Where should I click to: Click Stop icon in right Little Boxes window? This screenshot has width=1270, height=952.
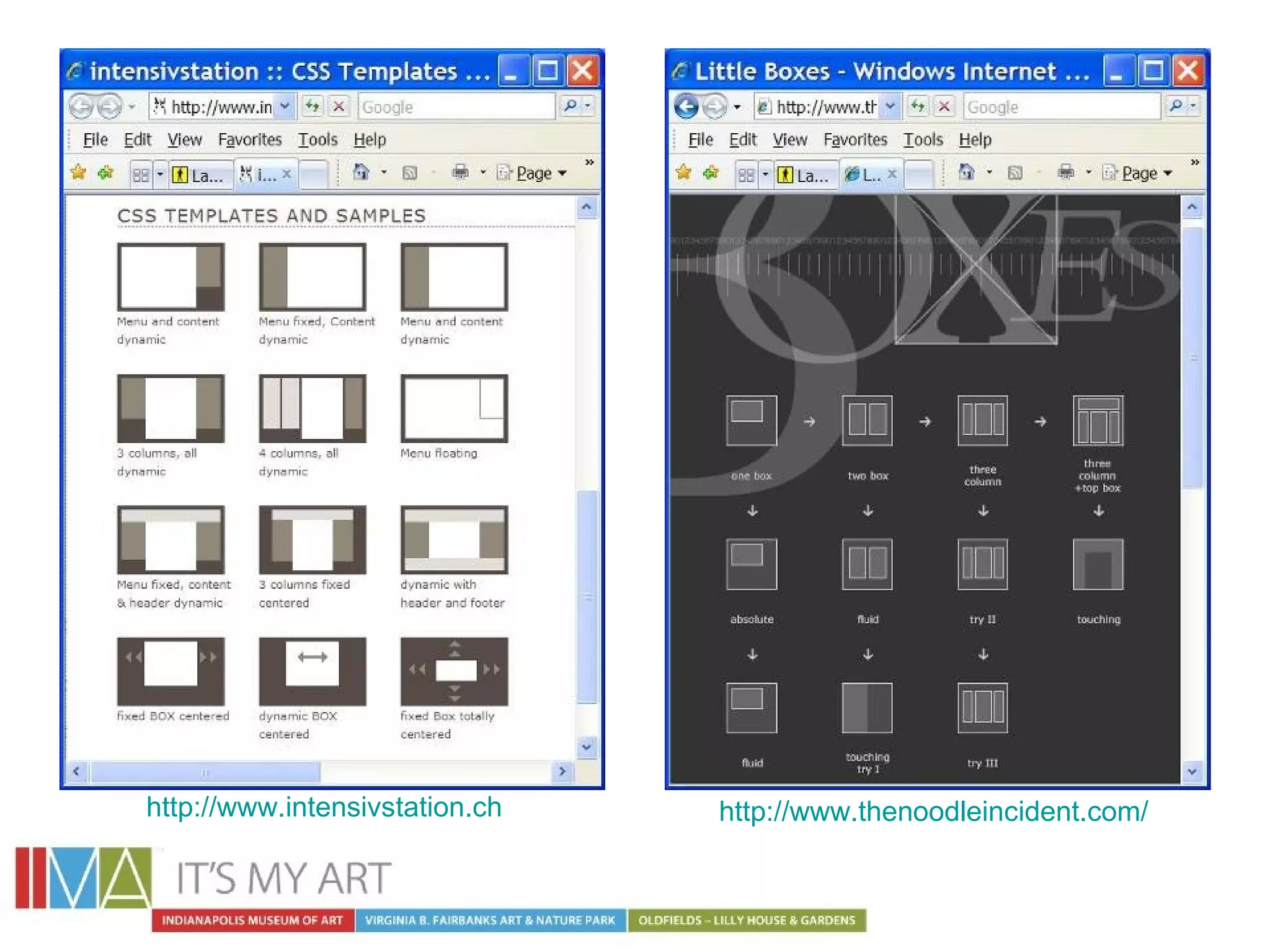click(x=944, y=107)
